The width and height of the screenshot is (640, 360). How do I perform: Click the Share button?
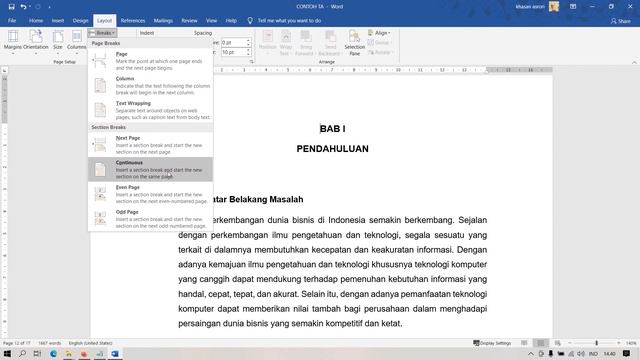click(620, 21)
